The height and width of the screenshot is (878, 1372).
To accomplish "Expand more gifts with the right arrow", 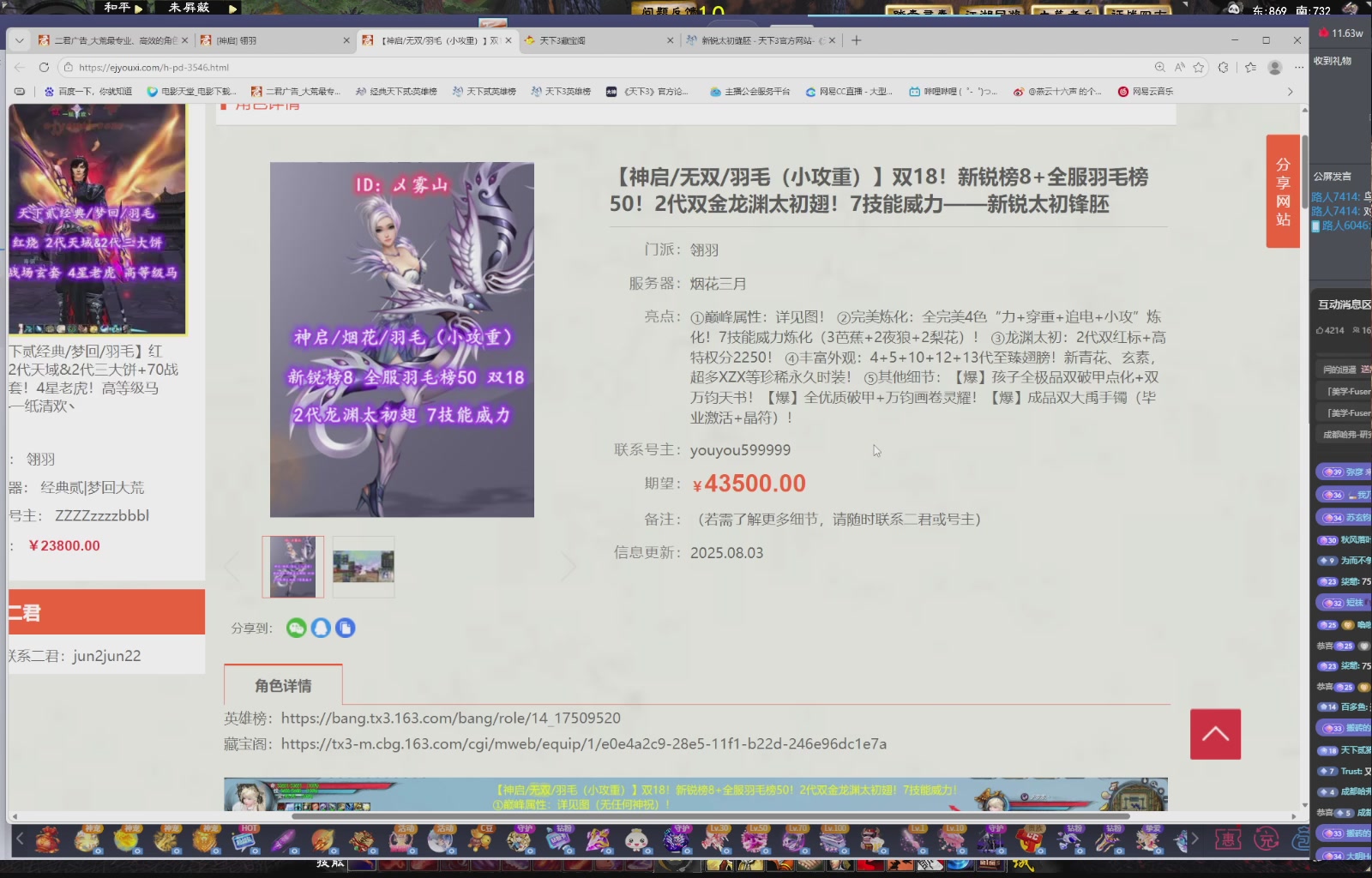I will click(x=1194, y=839).
